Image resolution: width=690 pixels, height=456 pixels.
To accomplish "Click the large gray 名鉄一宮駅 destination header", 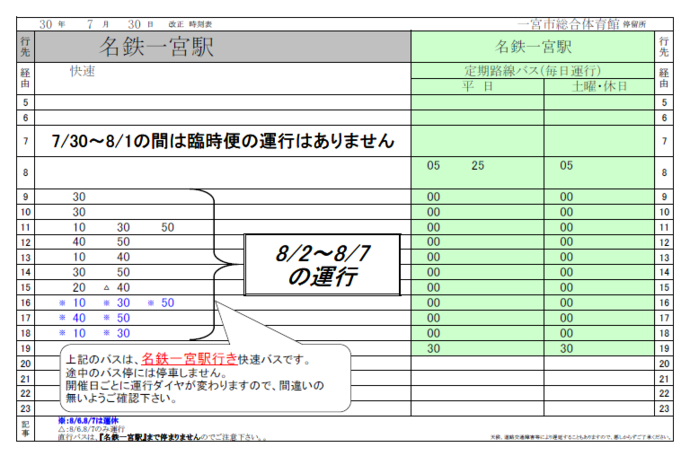I will point(223,47).
